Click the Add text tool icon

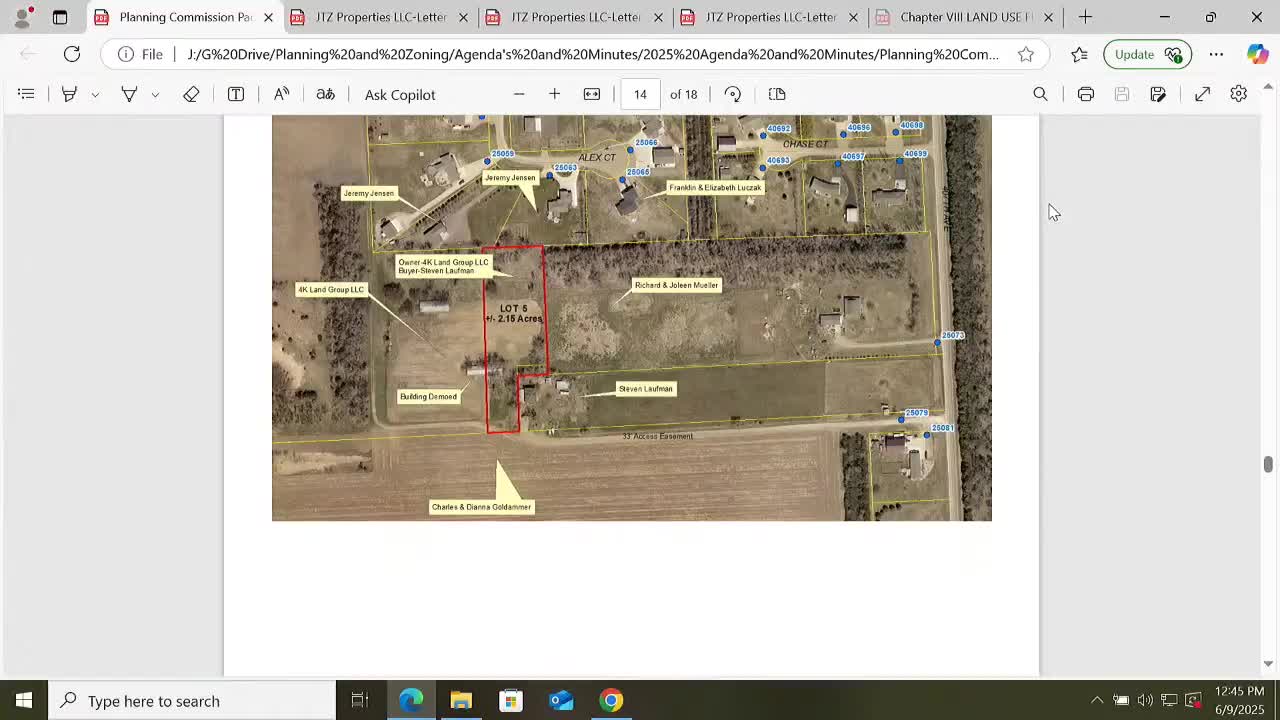pyautogui.click(x=236, y=94)
